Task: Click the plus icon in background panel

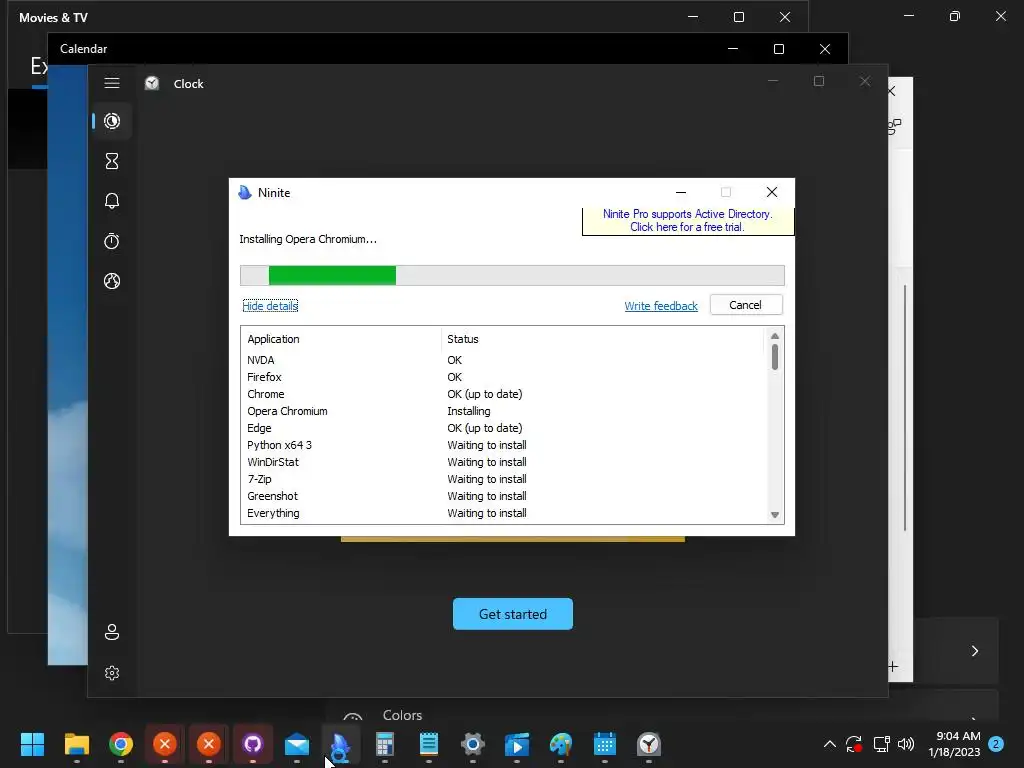Action: (x=893, y=667)
